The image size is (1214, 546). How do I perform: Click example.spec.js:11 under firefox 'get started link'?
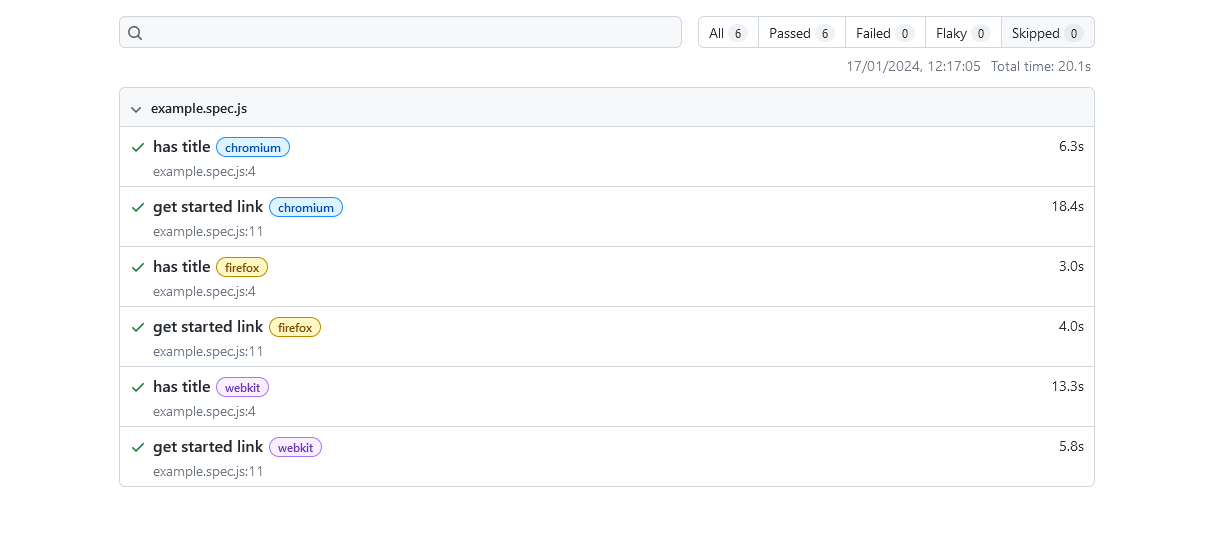point(208,351)
